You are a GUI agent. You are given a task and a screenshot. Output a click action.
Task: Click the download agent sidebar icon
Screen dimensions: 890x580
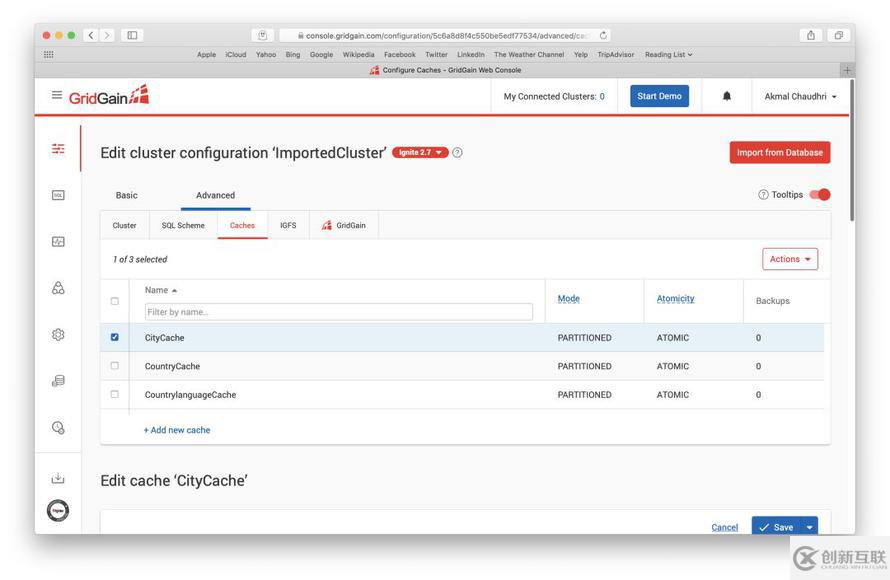(58, 478)
